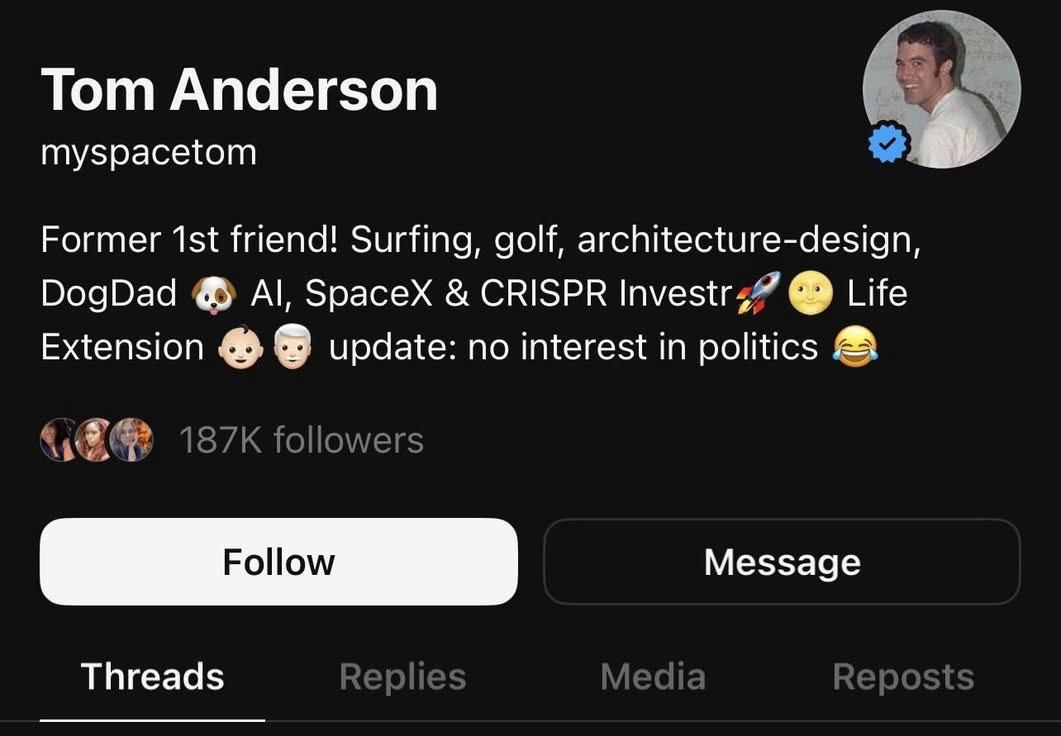Click the white-haired old man emoji
The height and width of the screenshot is (736, 1061).
pos(292,348)
